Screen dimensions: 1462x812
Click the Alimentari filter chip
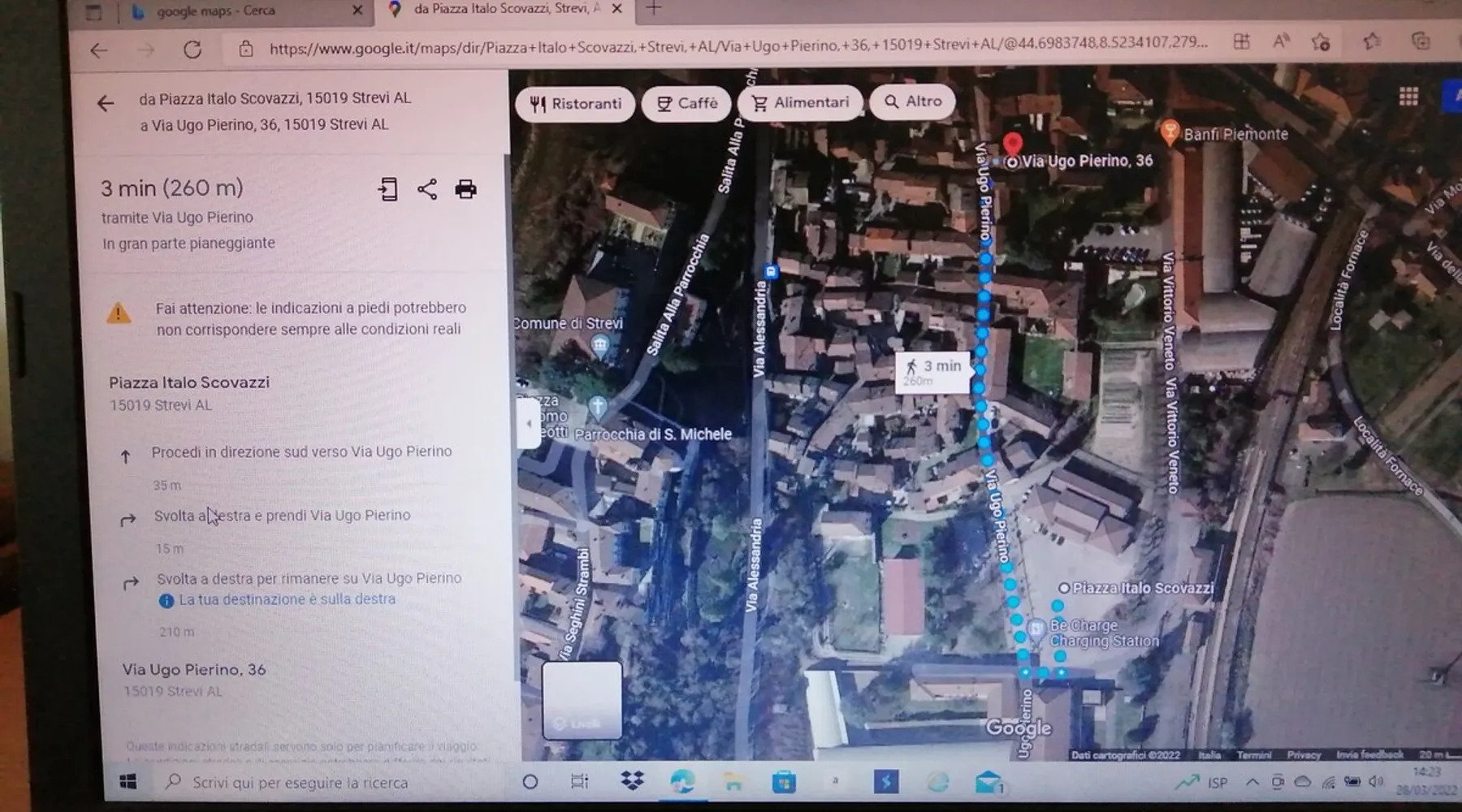click(800, 102)
